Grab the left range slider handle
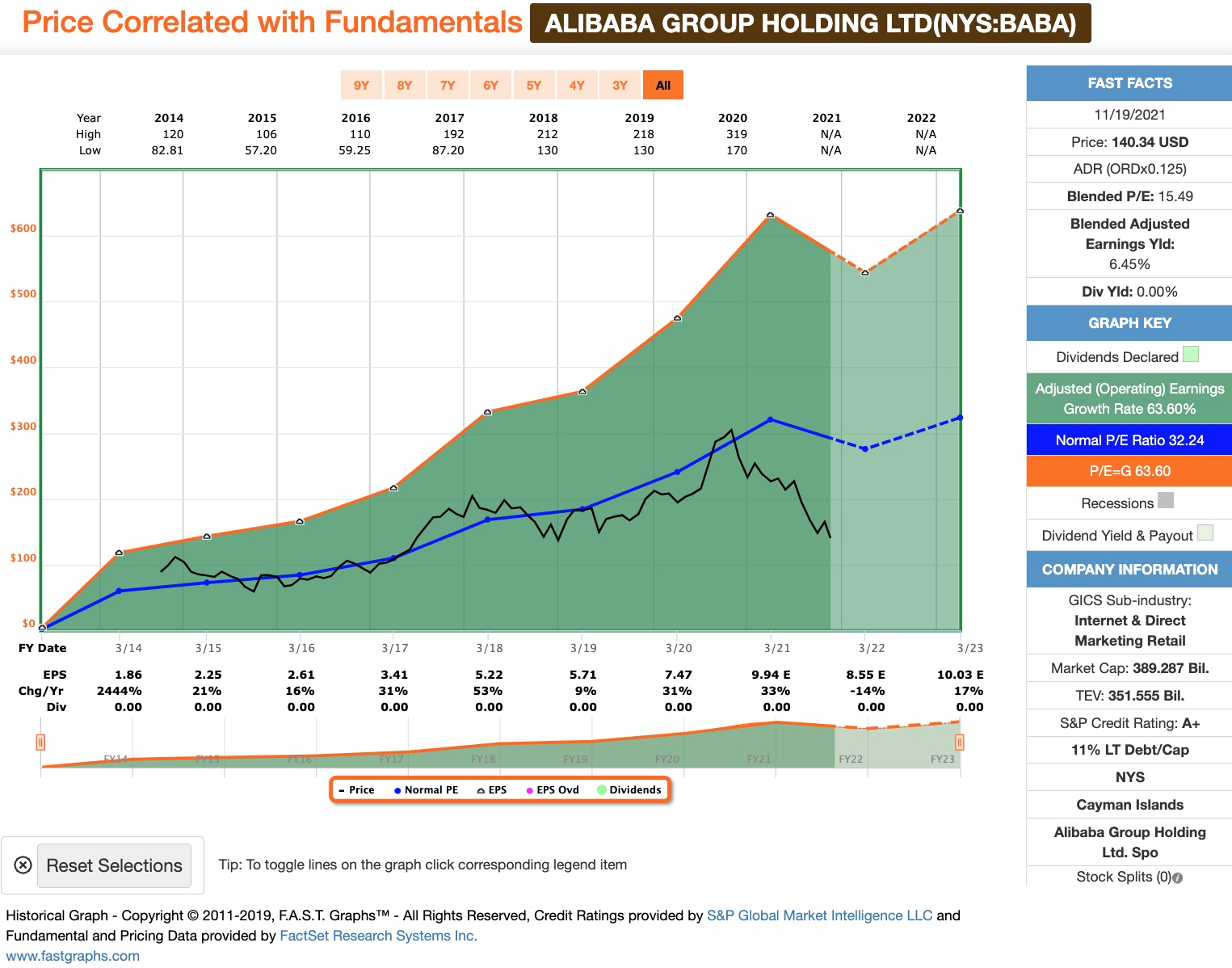The image size is (1232, 968). pos(40,742)
